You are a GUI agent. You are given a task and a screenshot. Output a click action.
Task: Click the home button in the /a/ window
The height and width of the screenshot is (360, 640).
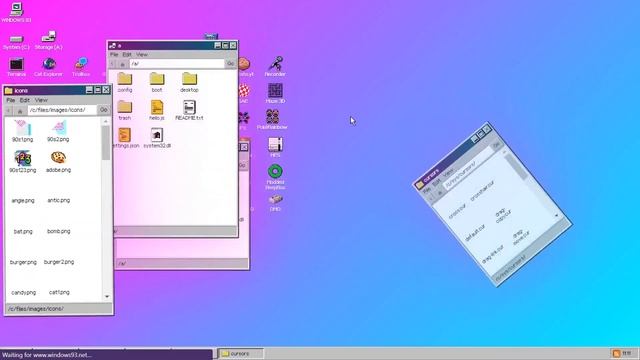pyautogui.click(x=122, y=64)
